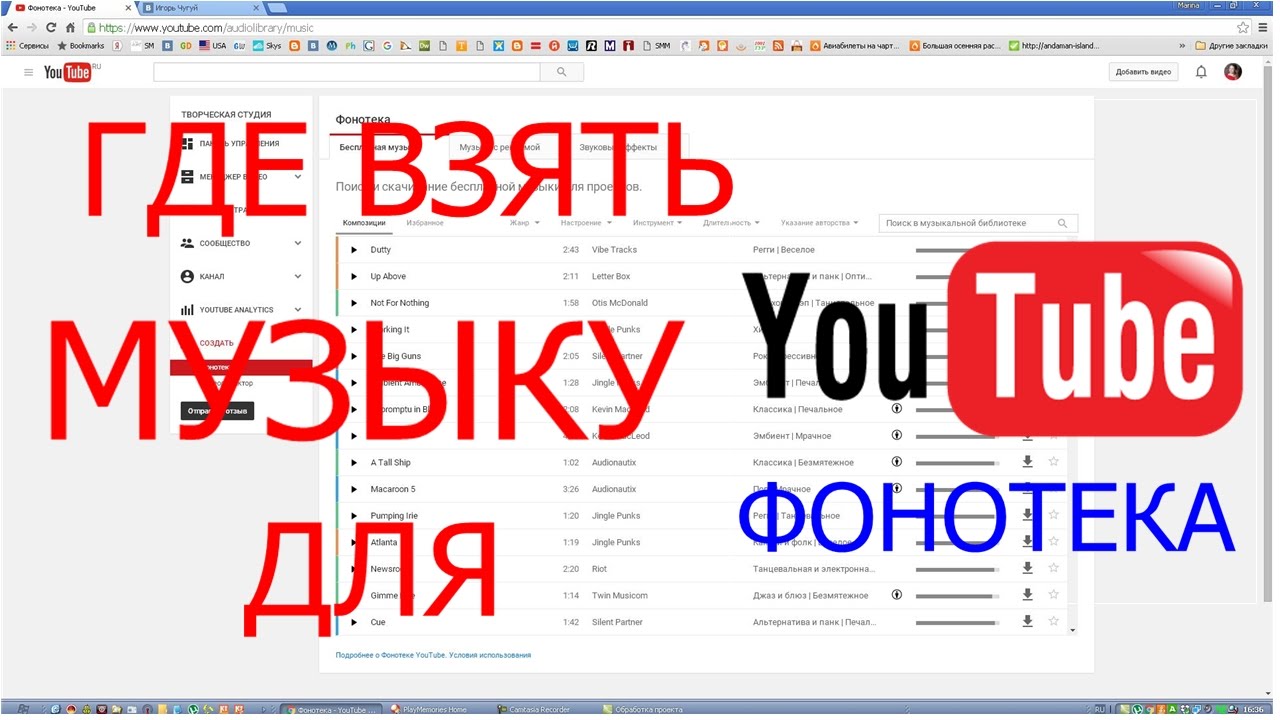Open the notifications bell
The image size is (1280, 720).
coord(1202,72)
